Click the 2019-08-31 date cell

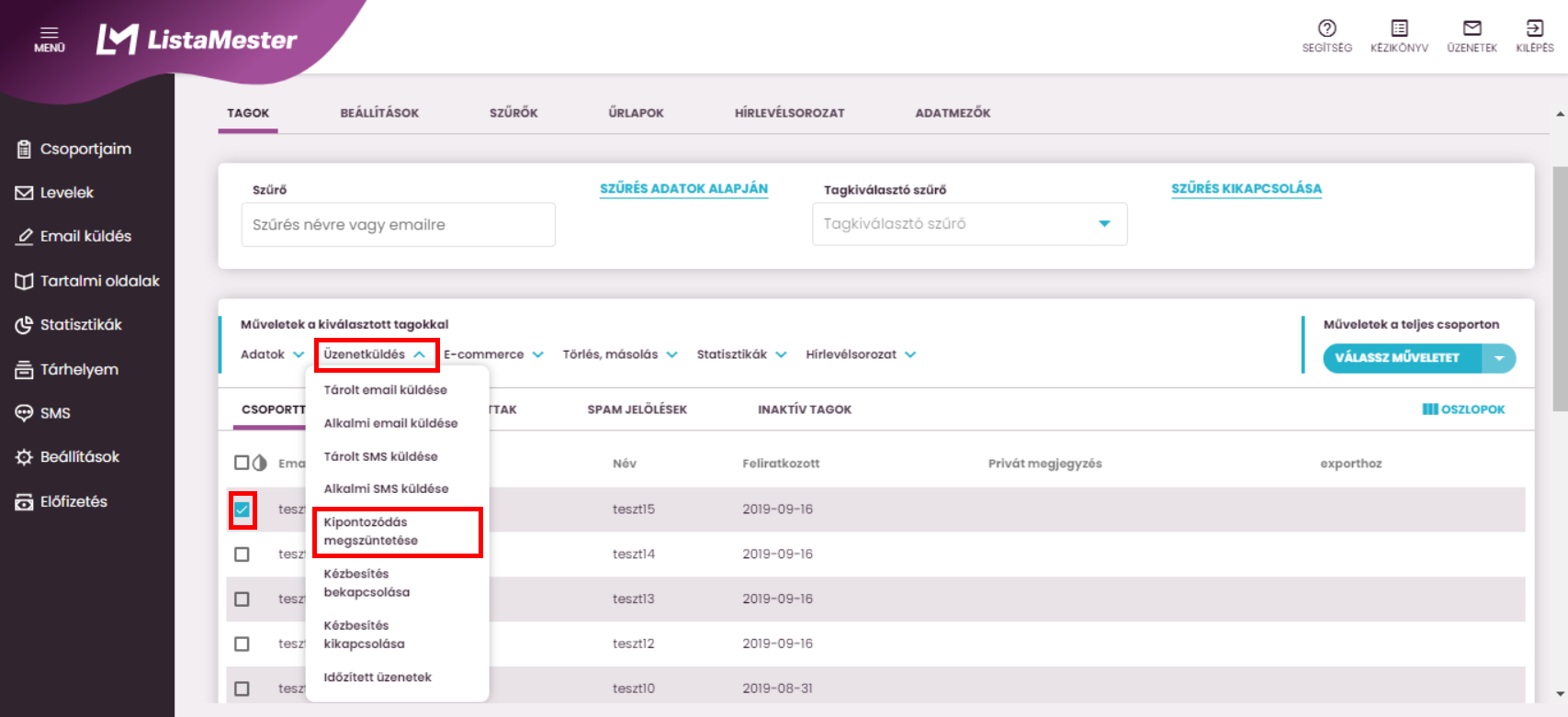[777, 689]
